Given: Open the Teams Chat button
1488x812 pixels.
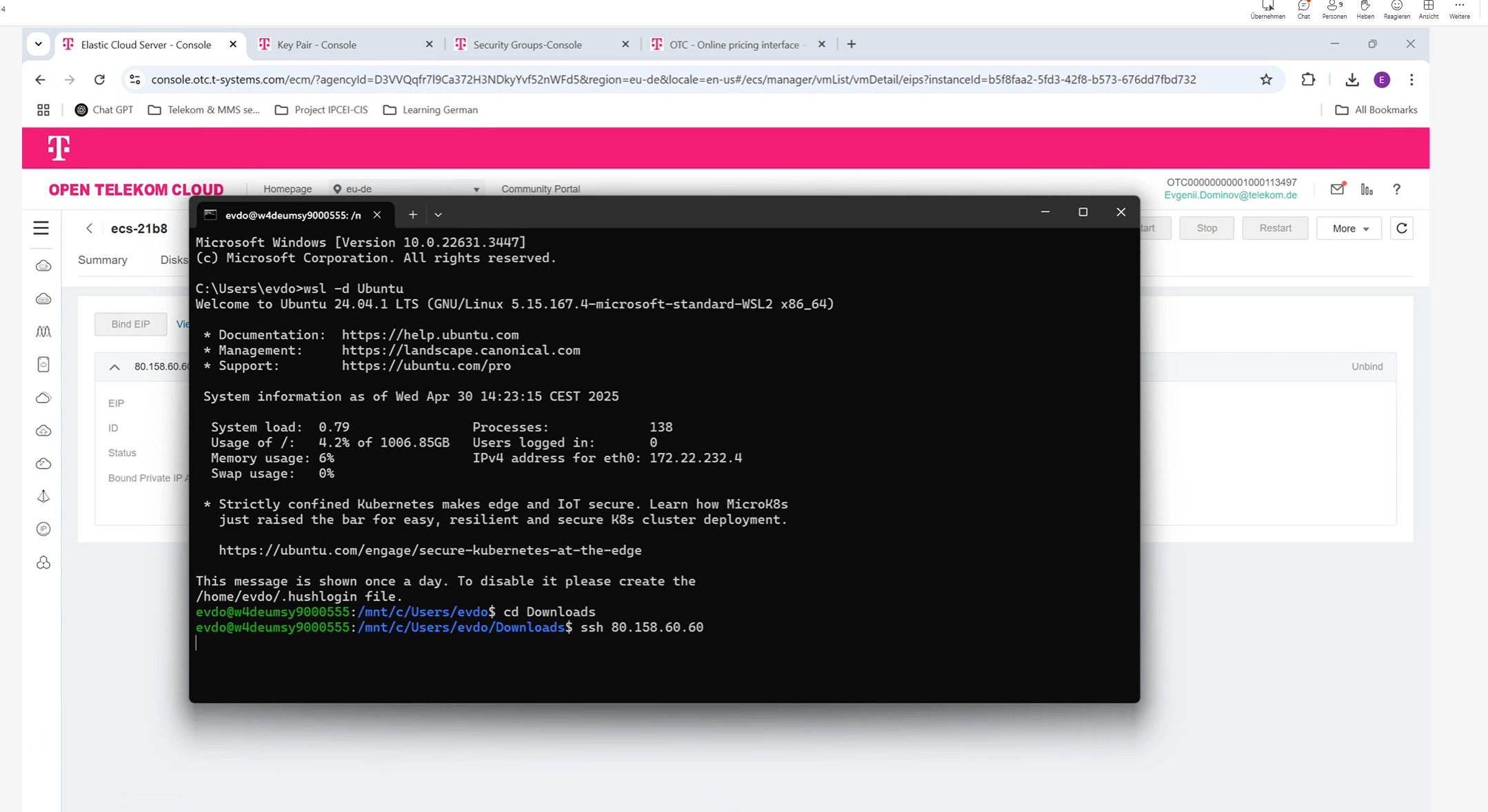Looking at the screenshot, I should coord(1303,10).
